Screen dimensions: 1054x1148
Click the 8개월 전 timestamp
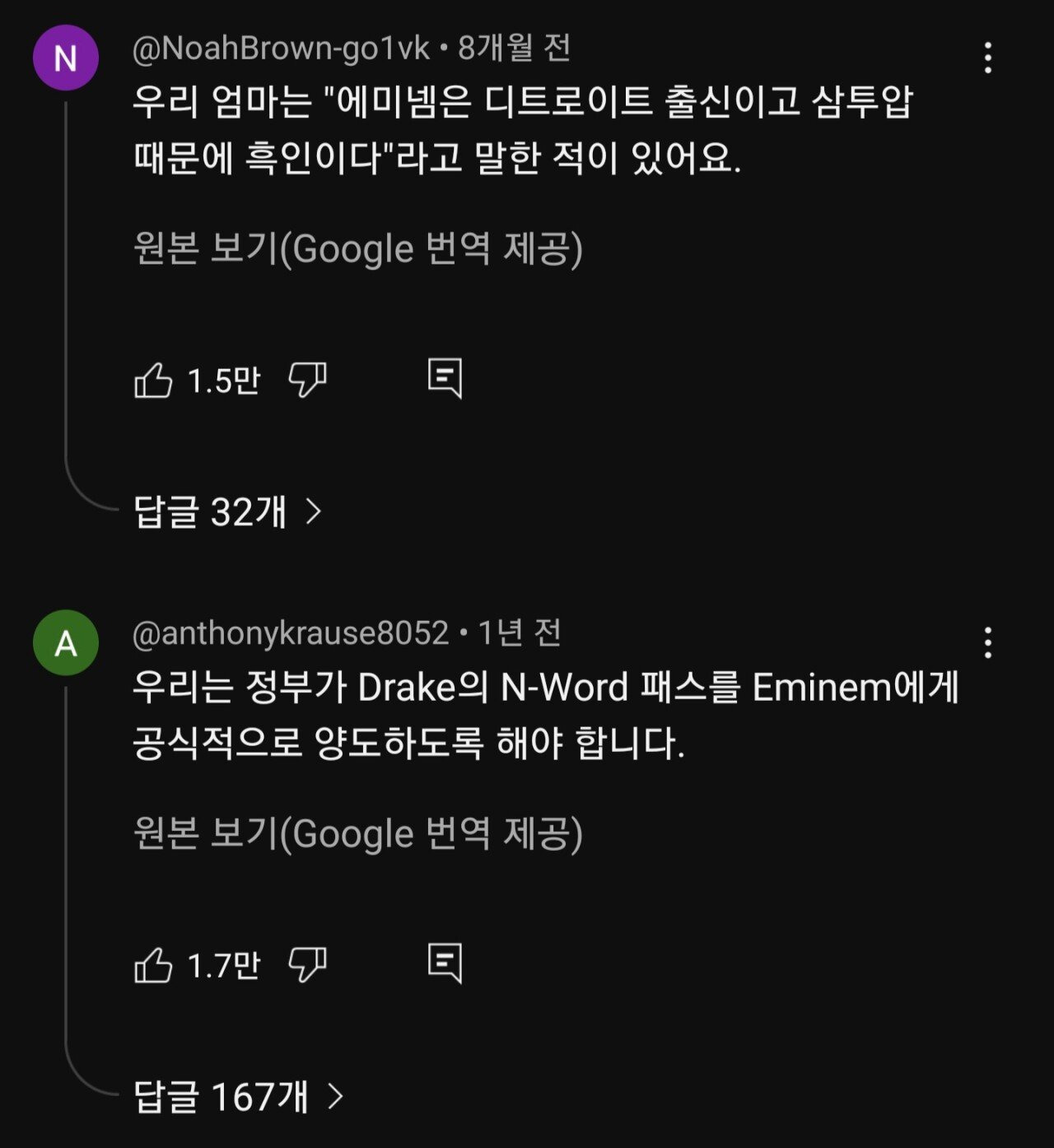point(514,49)
